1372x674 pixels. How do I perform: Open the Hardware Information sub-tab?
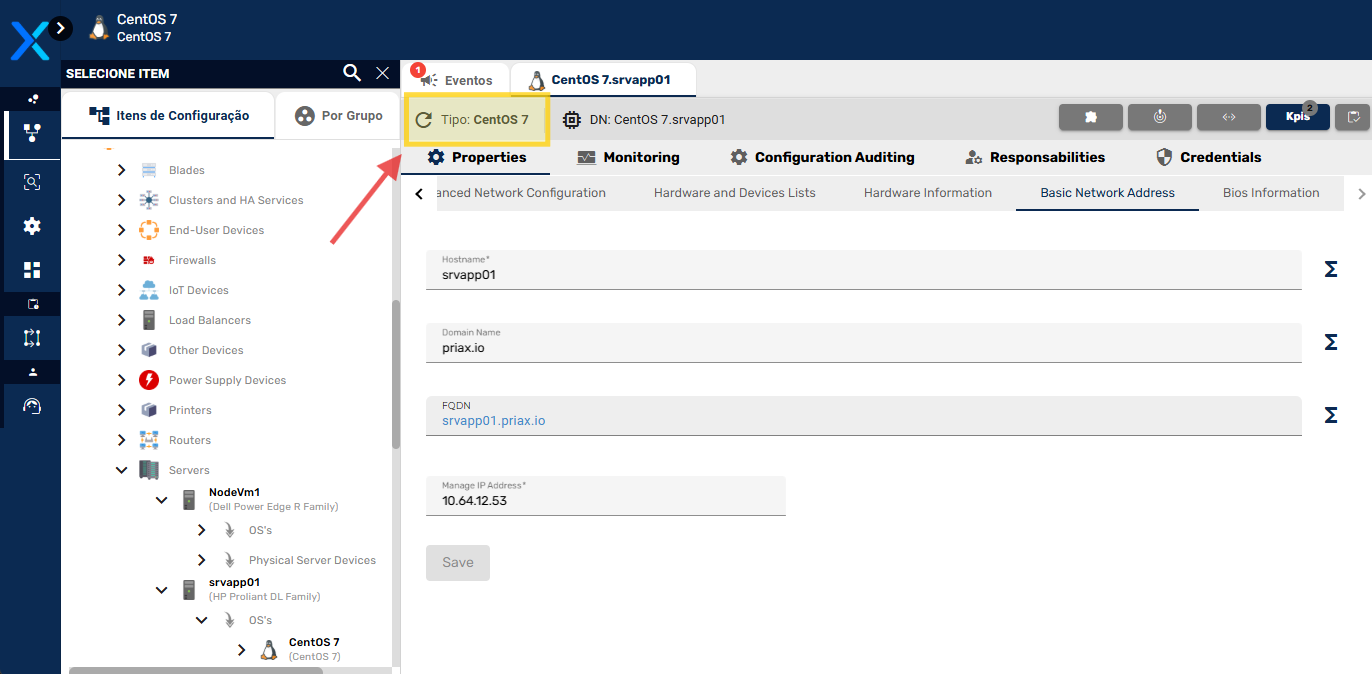click(x=927, y=193)
